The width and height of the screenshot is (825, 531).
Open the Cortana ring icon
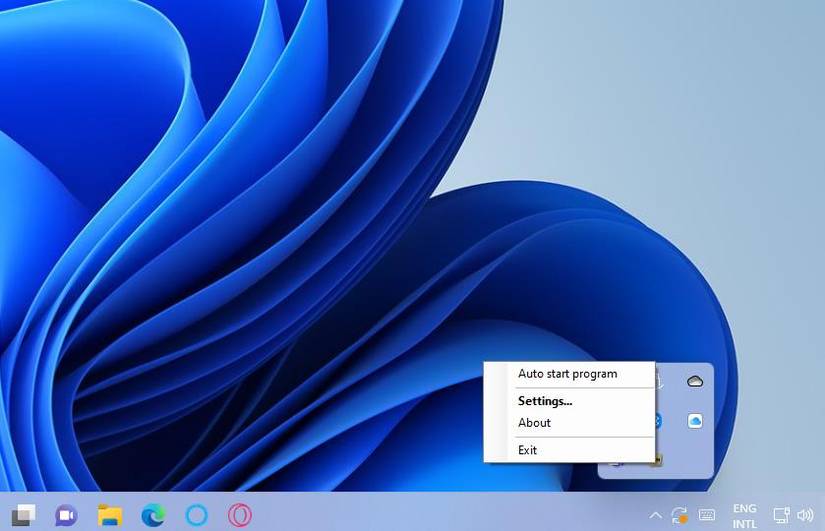[197, 515]
